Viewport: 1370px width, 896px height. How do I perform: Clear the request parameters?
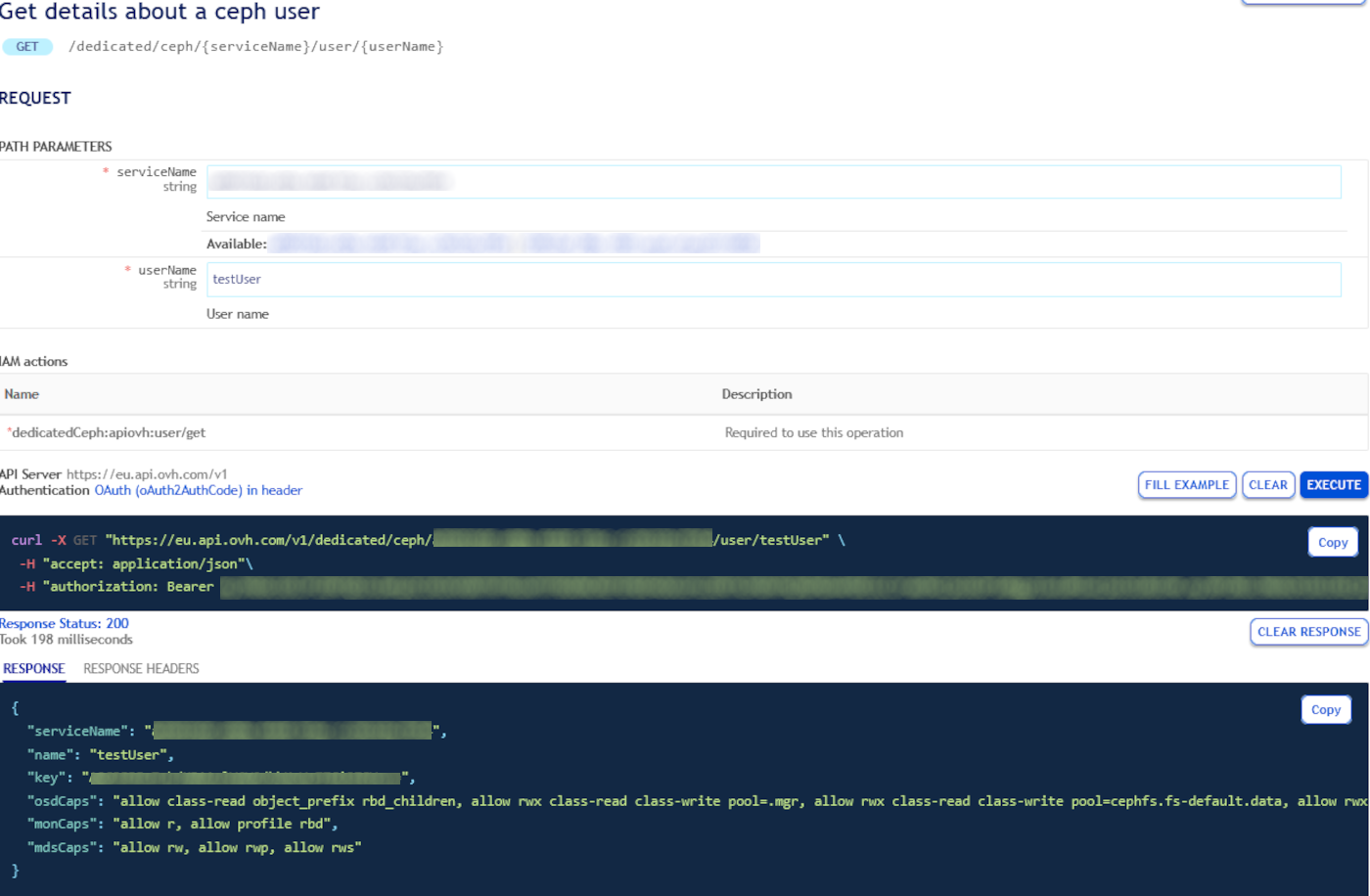tap(1268, 484)
